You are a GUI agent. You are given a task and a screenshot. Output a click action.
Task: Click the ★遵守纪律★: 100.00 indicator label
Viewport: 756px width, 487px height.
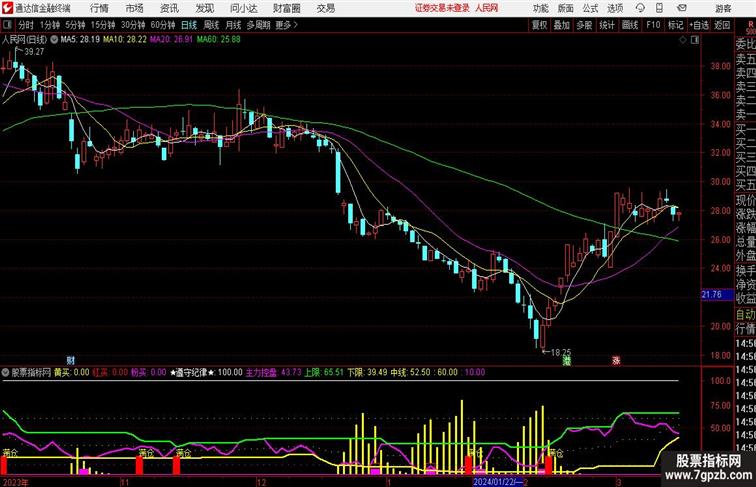pos(206,372)
